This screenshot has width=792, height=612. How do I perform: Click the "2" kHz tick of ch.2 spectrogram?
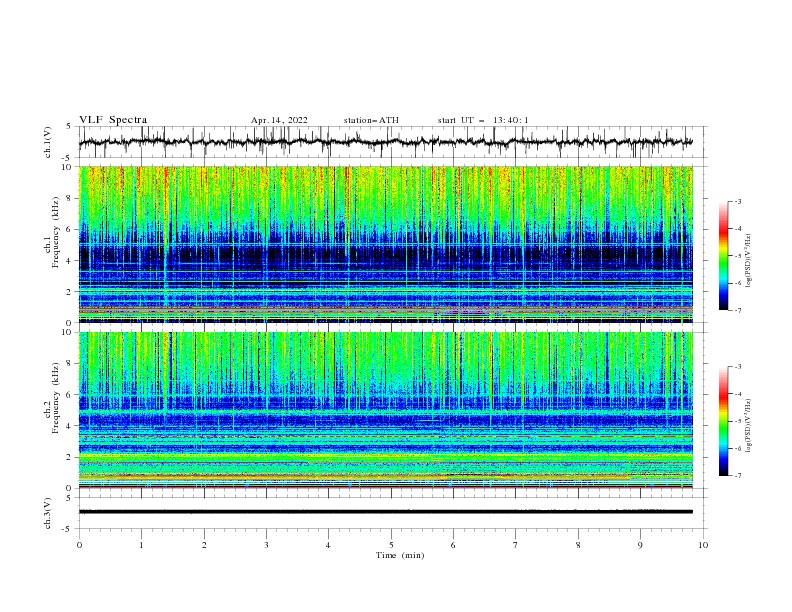(x=70, y=457)
